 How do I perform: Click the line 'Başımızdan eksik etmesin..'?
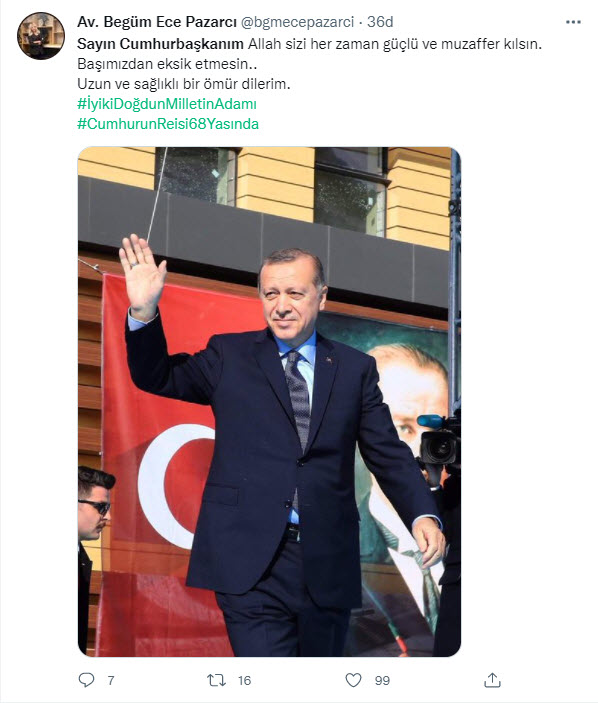[167, 64]
